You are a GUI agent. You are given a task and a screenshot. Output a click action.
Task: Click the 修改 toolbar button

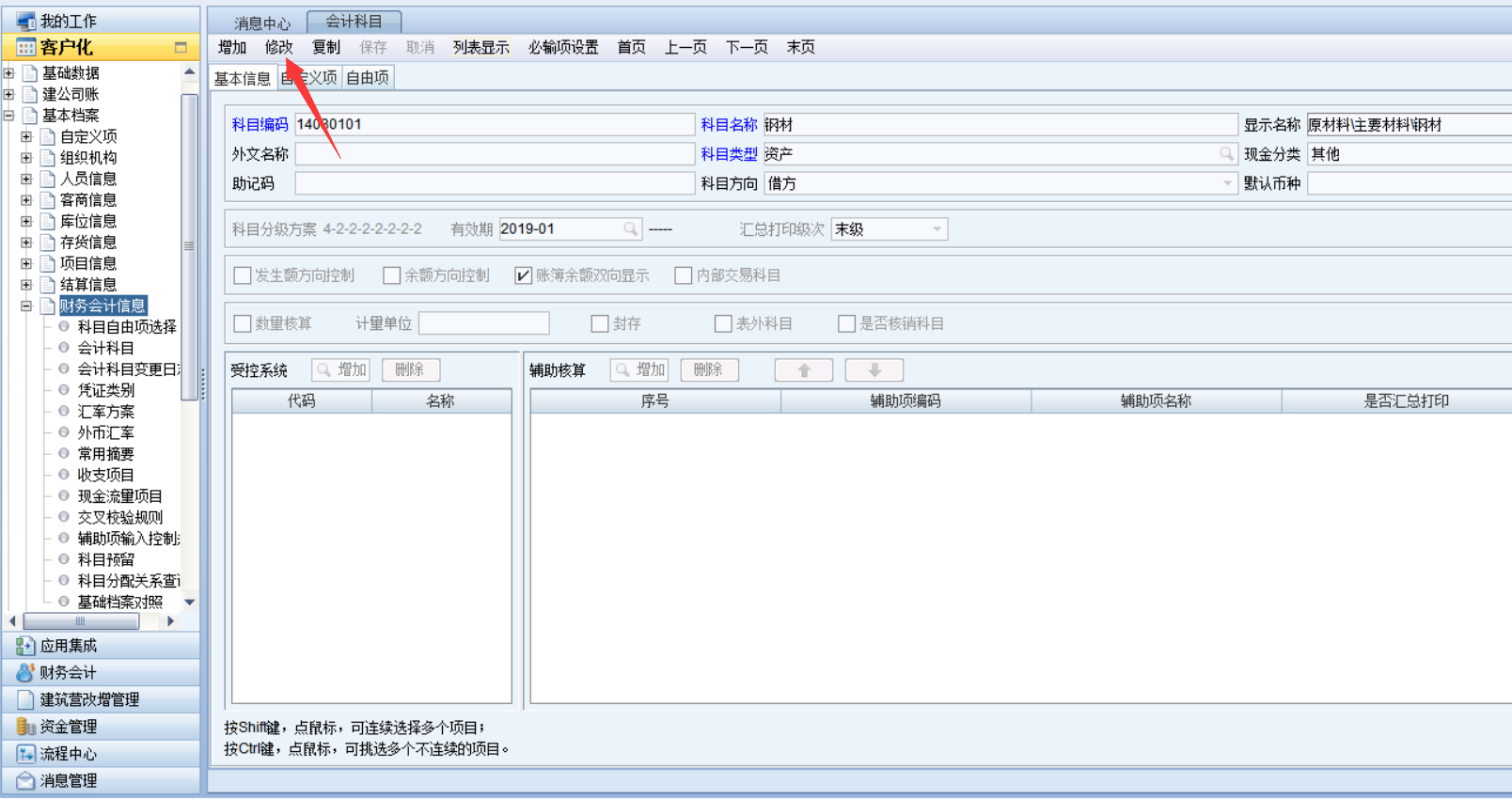(278, 47)
